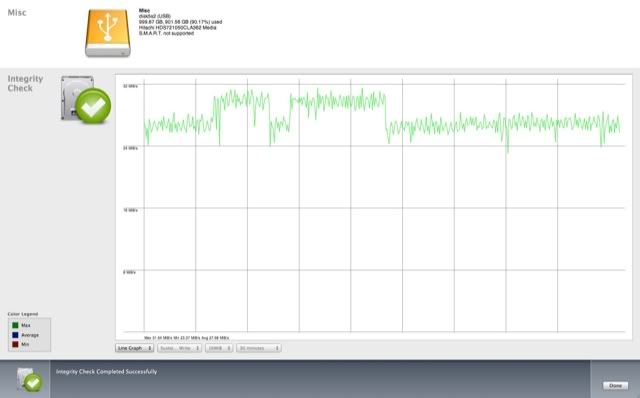The height and width of the screenshot is (398, 640).
Task: Click the Done button
Action: [x=615, y=385]
